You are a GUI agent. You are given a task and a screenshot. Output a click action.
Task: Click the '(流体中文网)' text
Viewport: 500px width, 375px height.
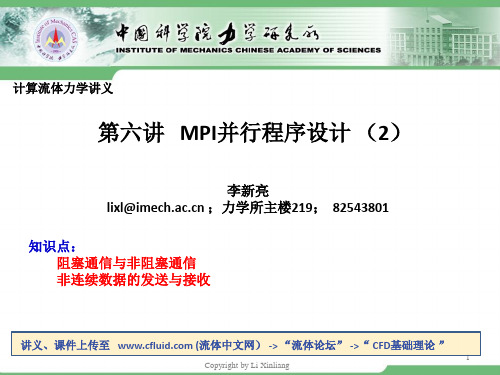click(x=228, y=345)
